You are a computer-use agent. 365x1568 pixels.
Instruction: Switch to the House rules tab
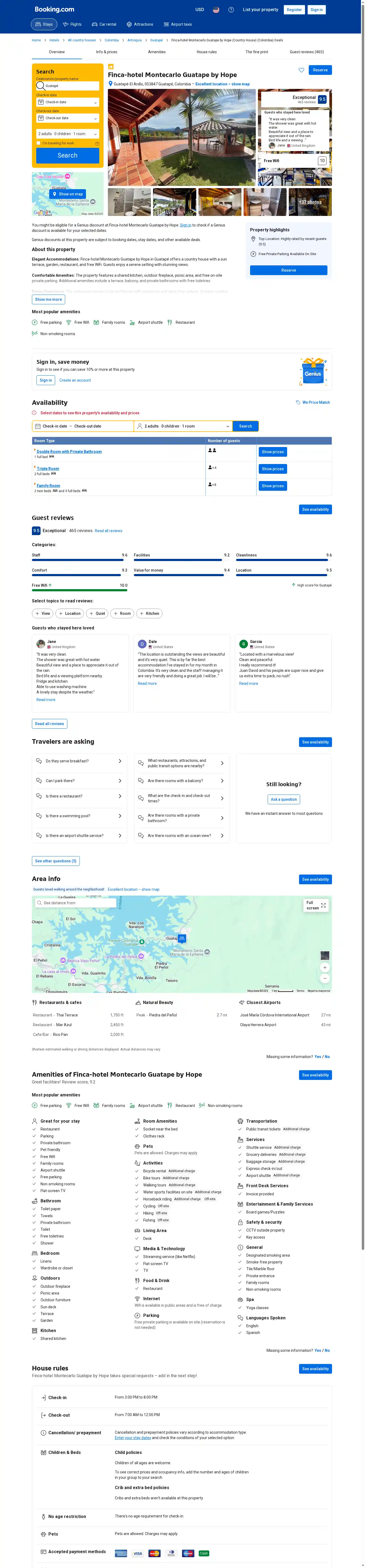tap(207, 52)
